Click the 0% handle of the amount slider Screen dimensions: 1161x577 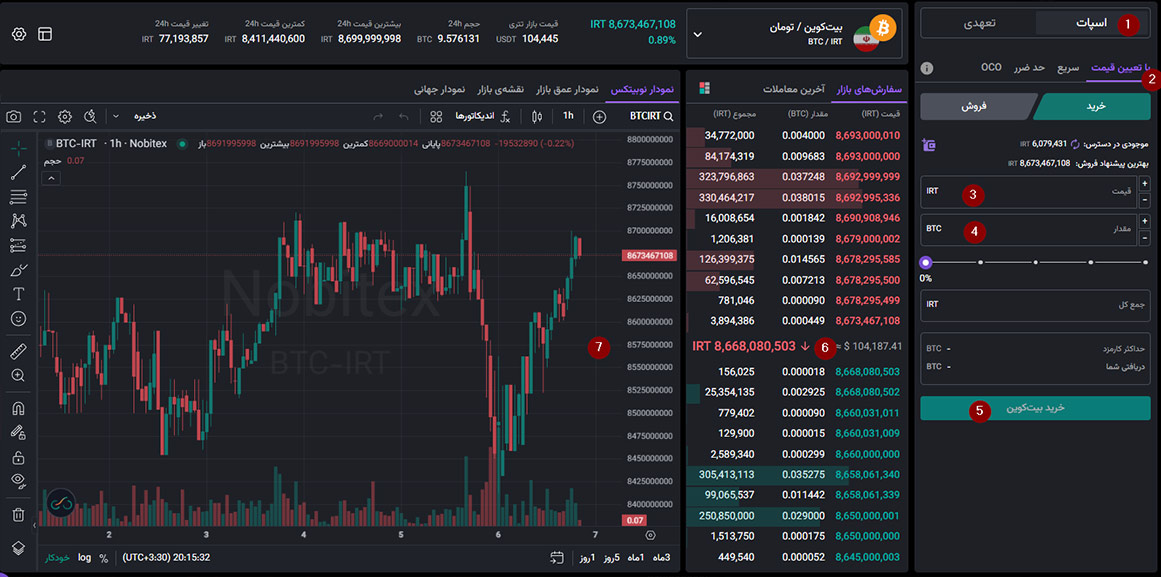926,262
